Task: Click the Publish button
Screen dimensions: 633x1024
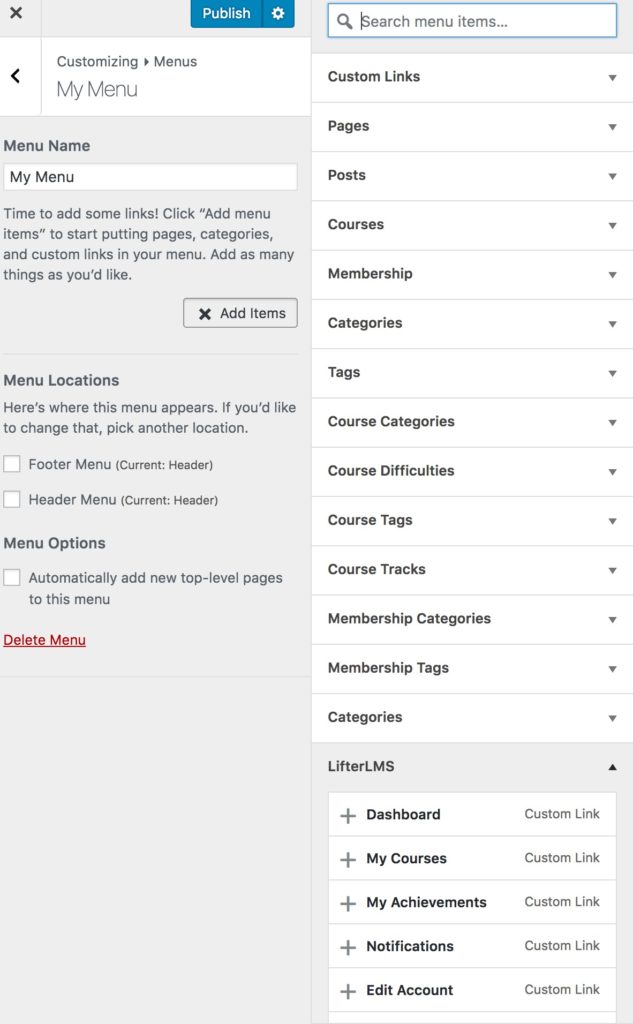Action: (226, 13)
